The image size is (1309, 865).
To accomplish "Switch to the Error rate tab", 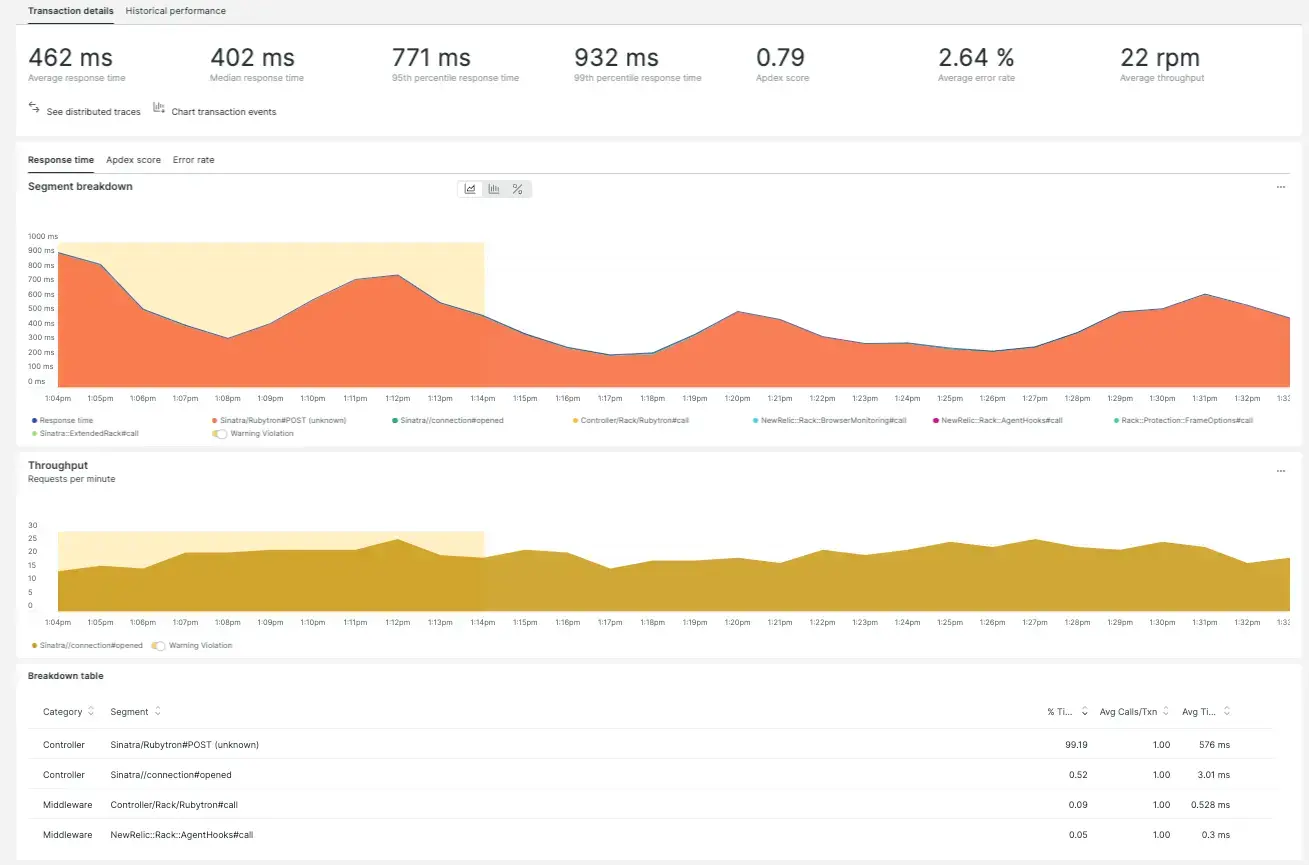I will [x=193, y=160].
